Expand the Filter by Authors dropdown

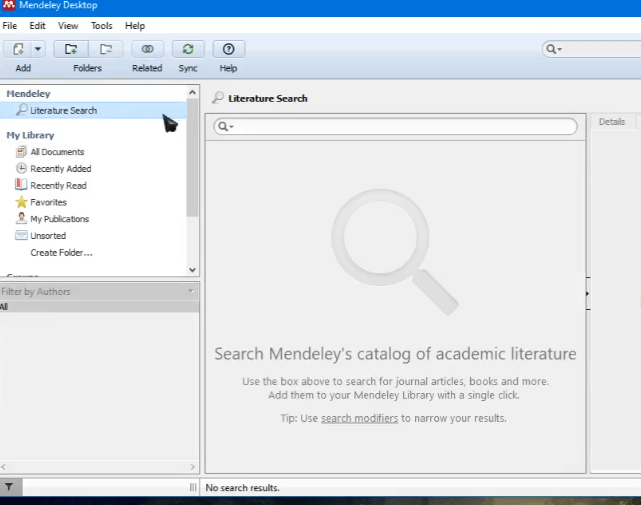click(190, 291)
